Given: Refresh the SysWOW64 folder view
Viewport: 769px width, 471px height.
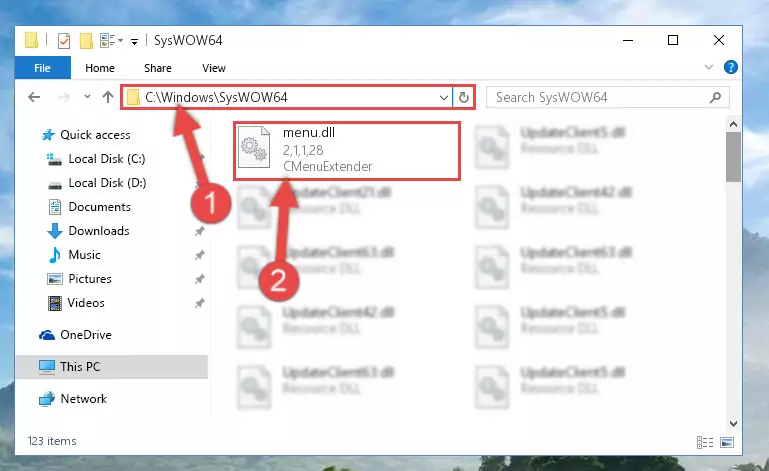Looking at the screenshot, I should pos(463,98).
